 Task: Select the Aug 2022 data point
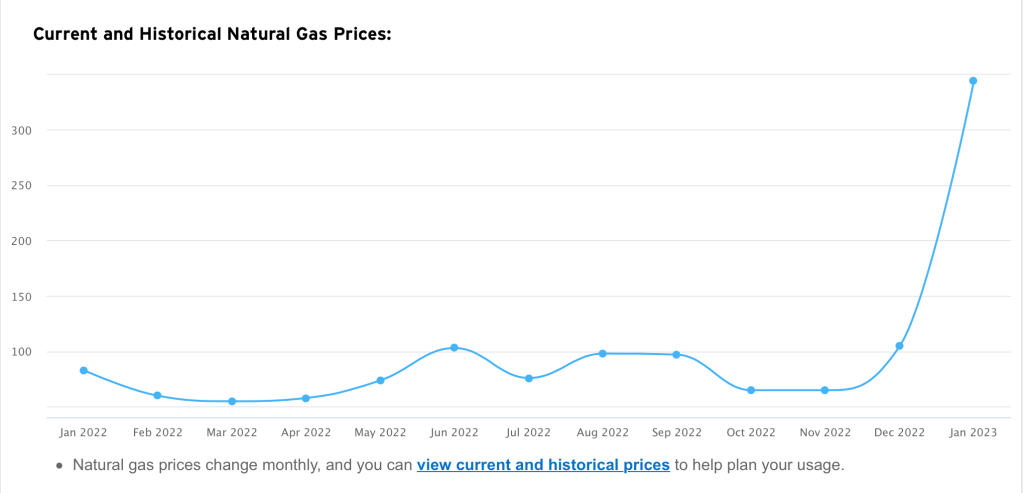(603, 353)
